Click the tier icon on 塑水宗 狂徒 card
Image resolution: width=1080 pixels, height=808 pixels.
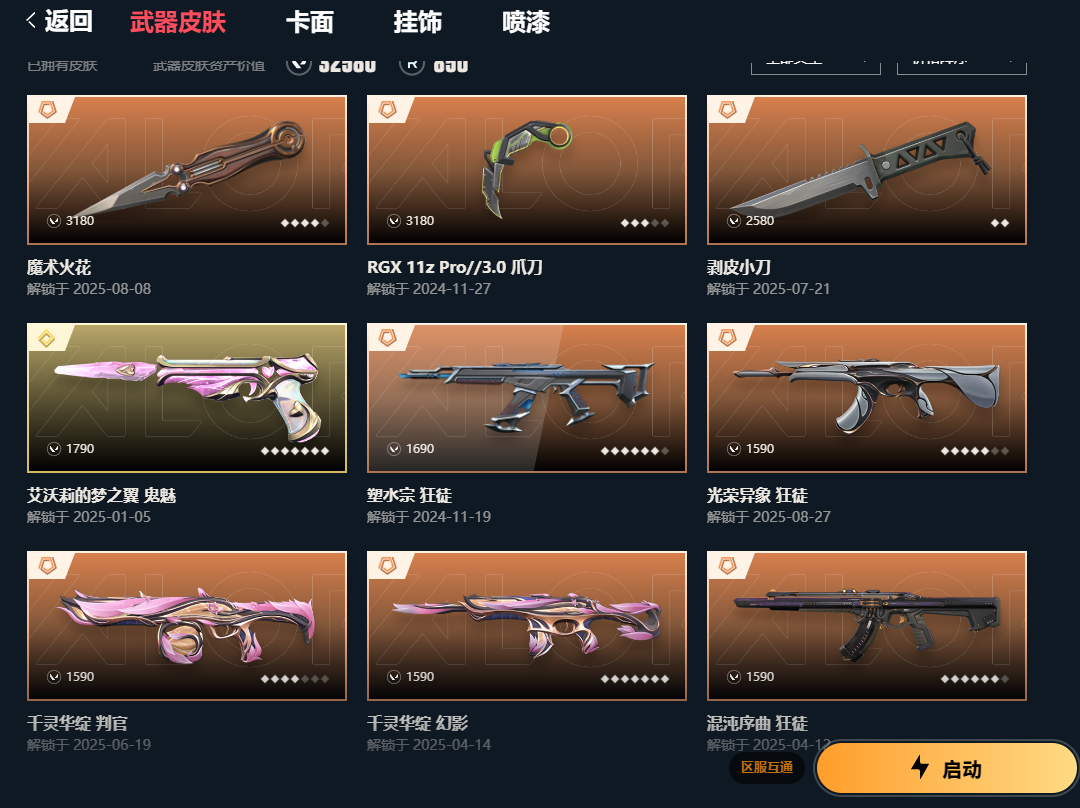[388, 338]
